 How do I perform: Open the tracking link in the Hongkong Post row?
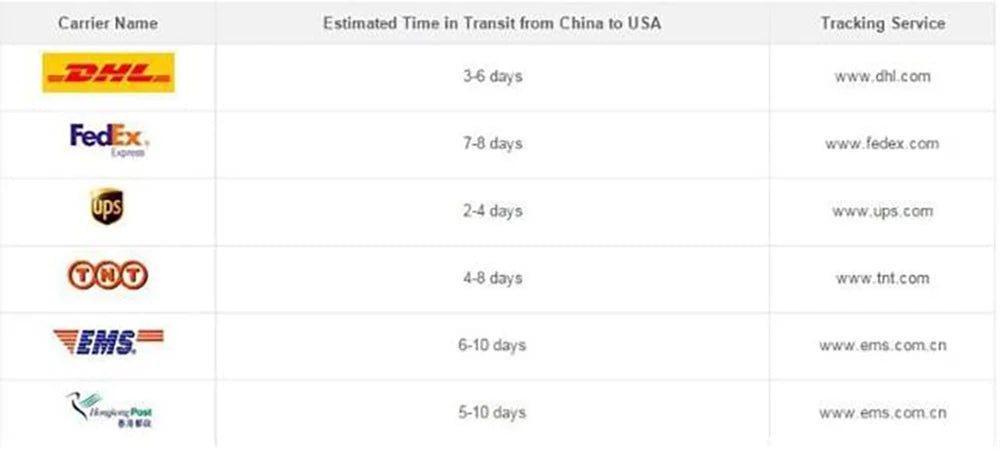(x=882, y=412)
